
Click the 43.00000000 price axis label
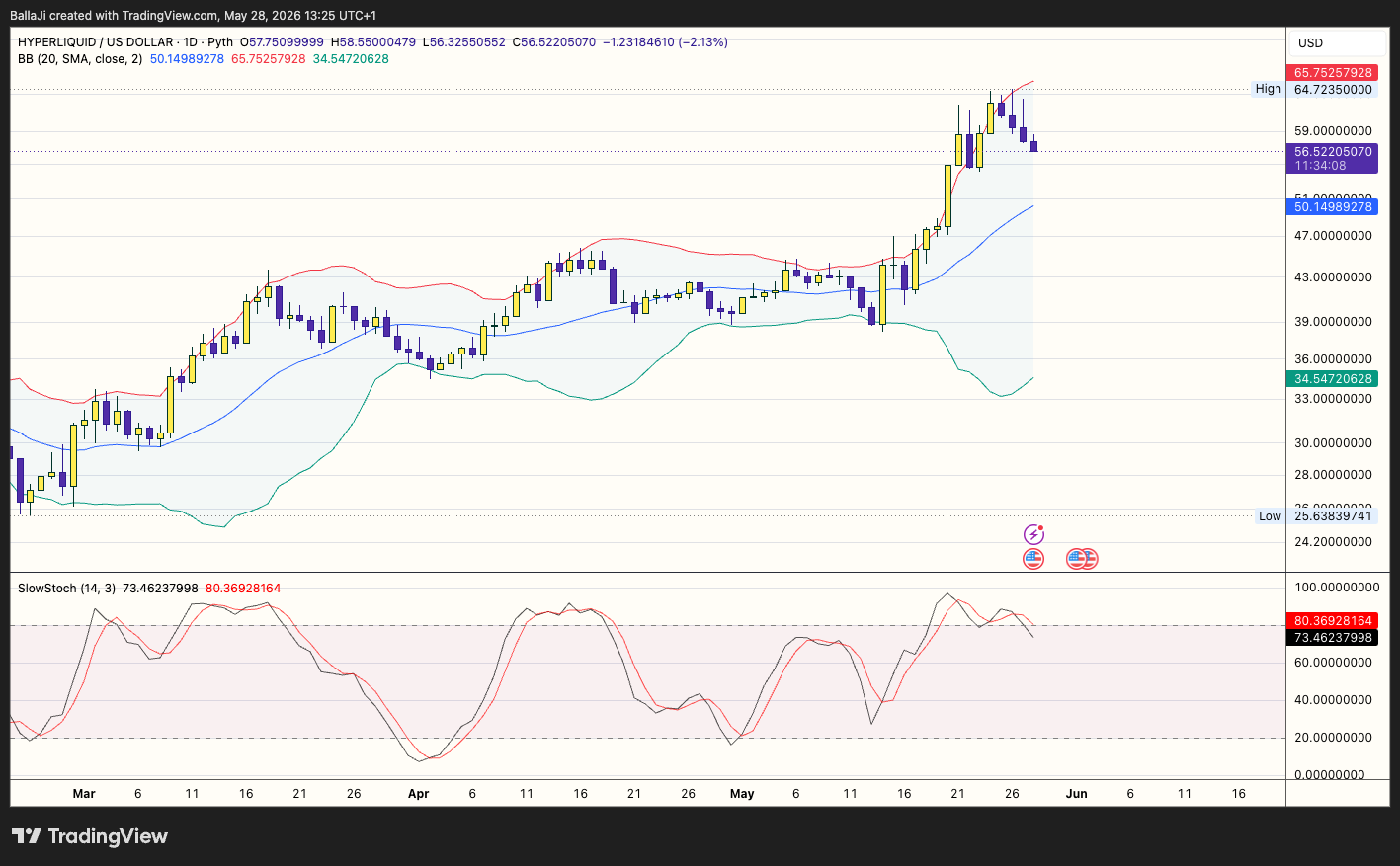[x=1333, y=277]
